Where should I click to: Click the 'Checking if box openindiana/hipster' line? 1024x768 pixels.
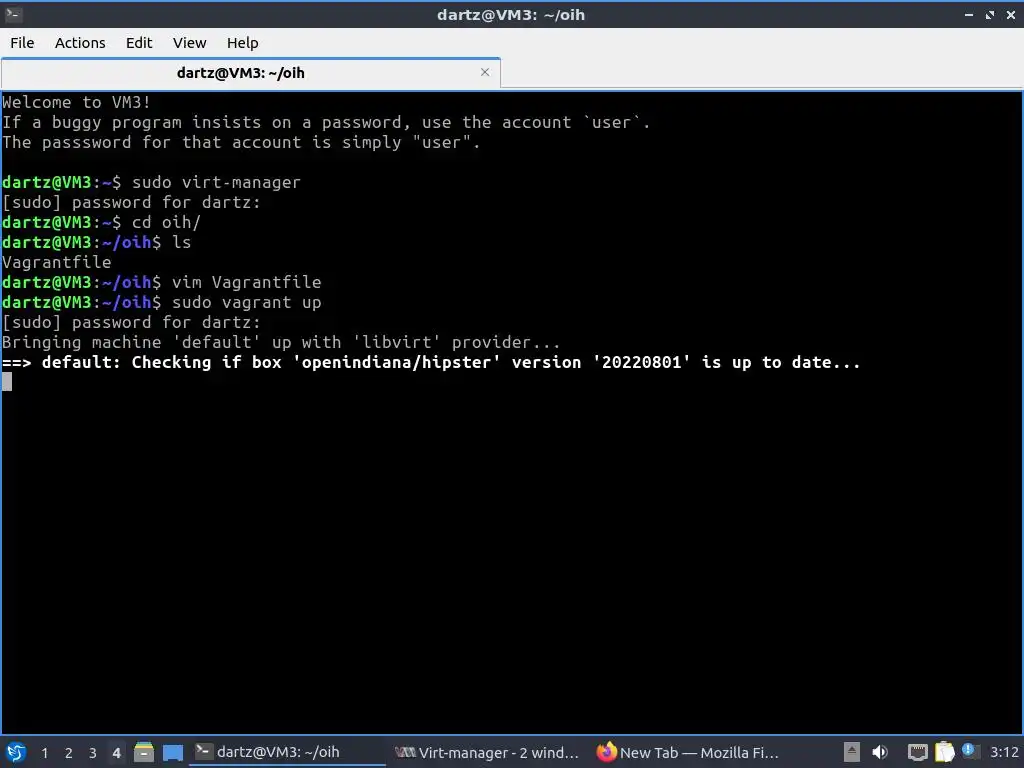pos(431,362)
